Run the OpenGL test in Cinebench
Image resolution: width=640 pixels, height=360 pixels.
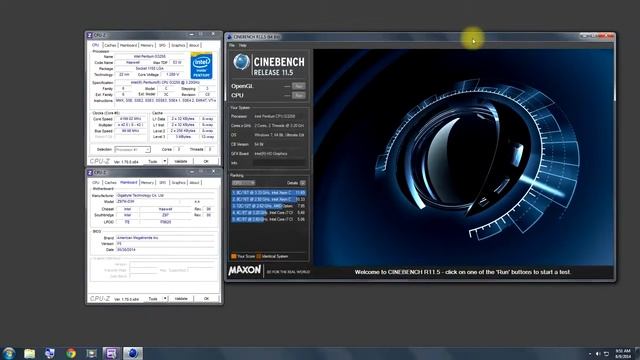pos(299,86)
